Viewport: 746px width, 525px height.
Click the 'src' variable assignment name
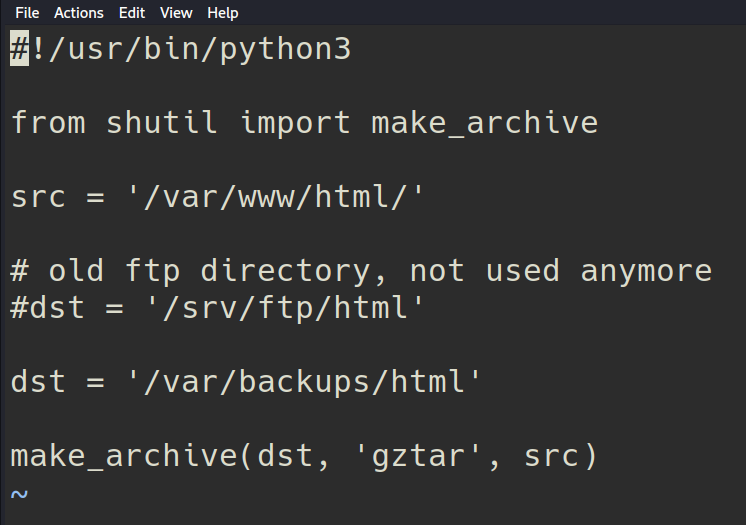pyautogui.click(x=38, y=197)
